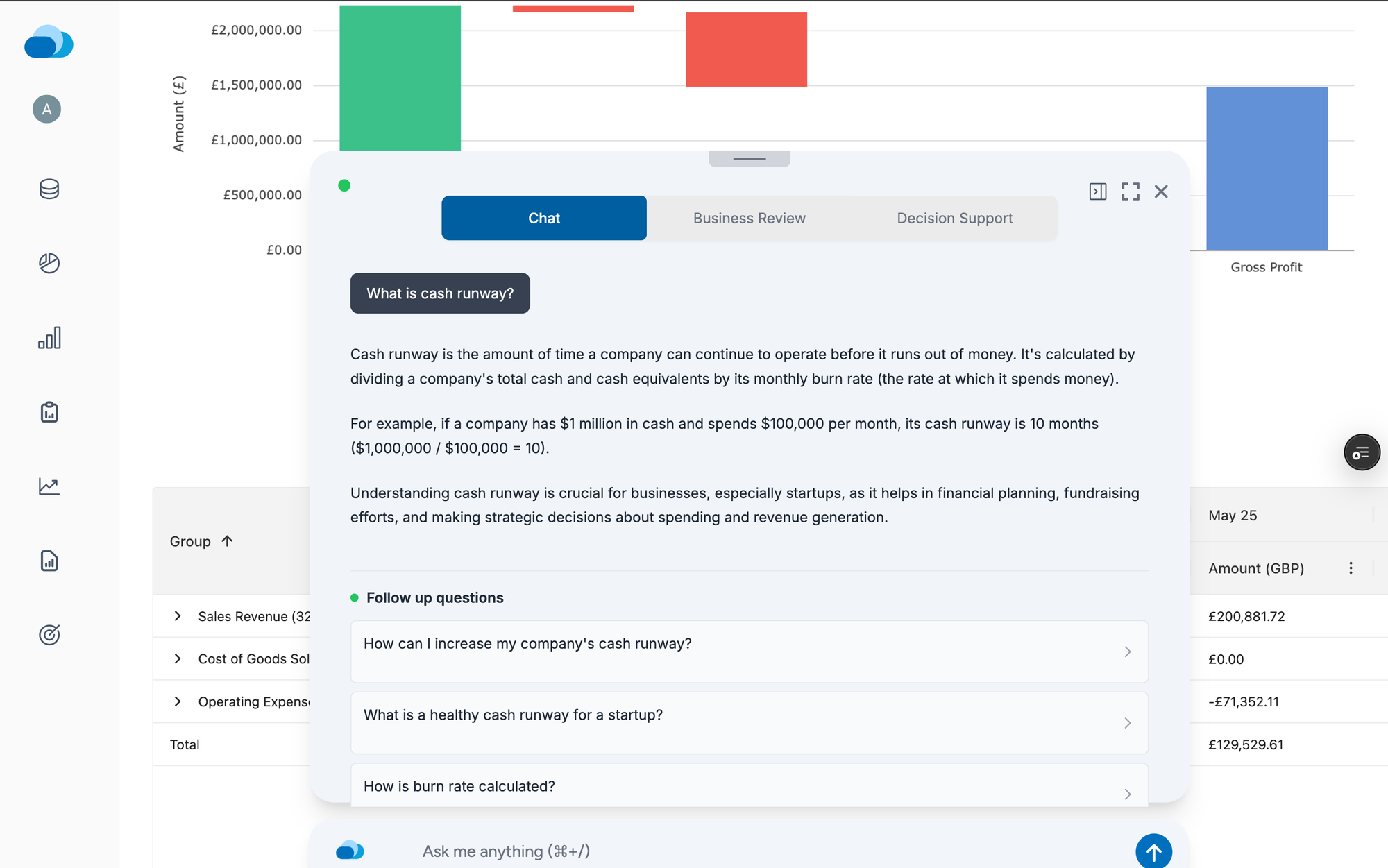Viewport: 1388px width, 868px height.
Task: Ask how to increase cash runway
Action: (749, 652)
